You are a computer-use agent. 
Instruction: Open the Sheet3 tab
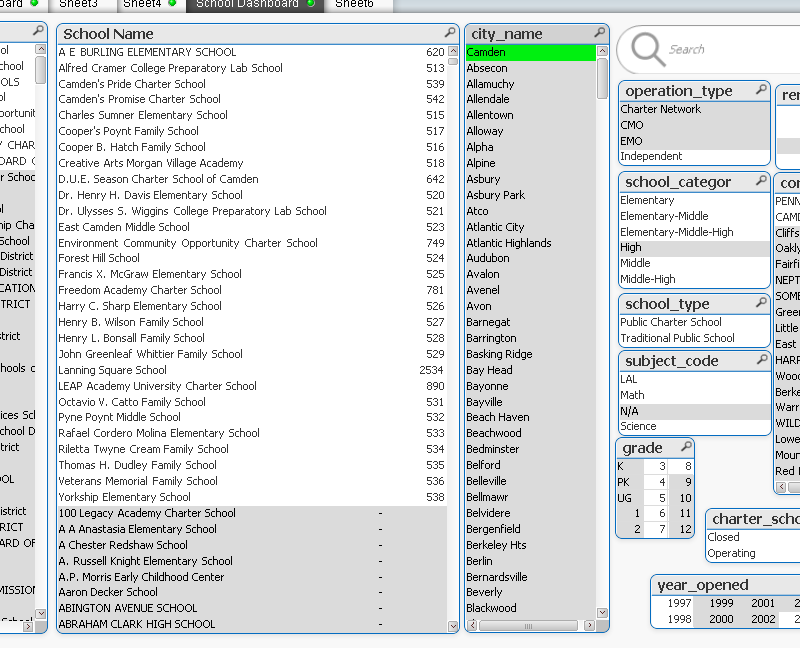point(78,4)
